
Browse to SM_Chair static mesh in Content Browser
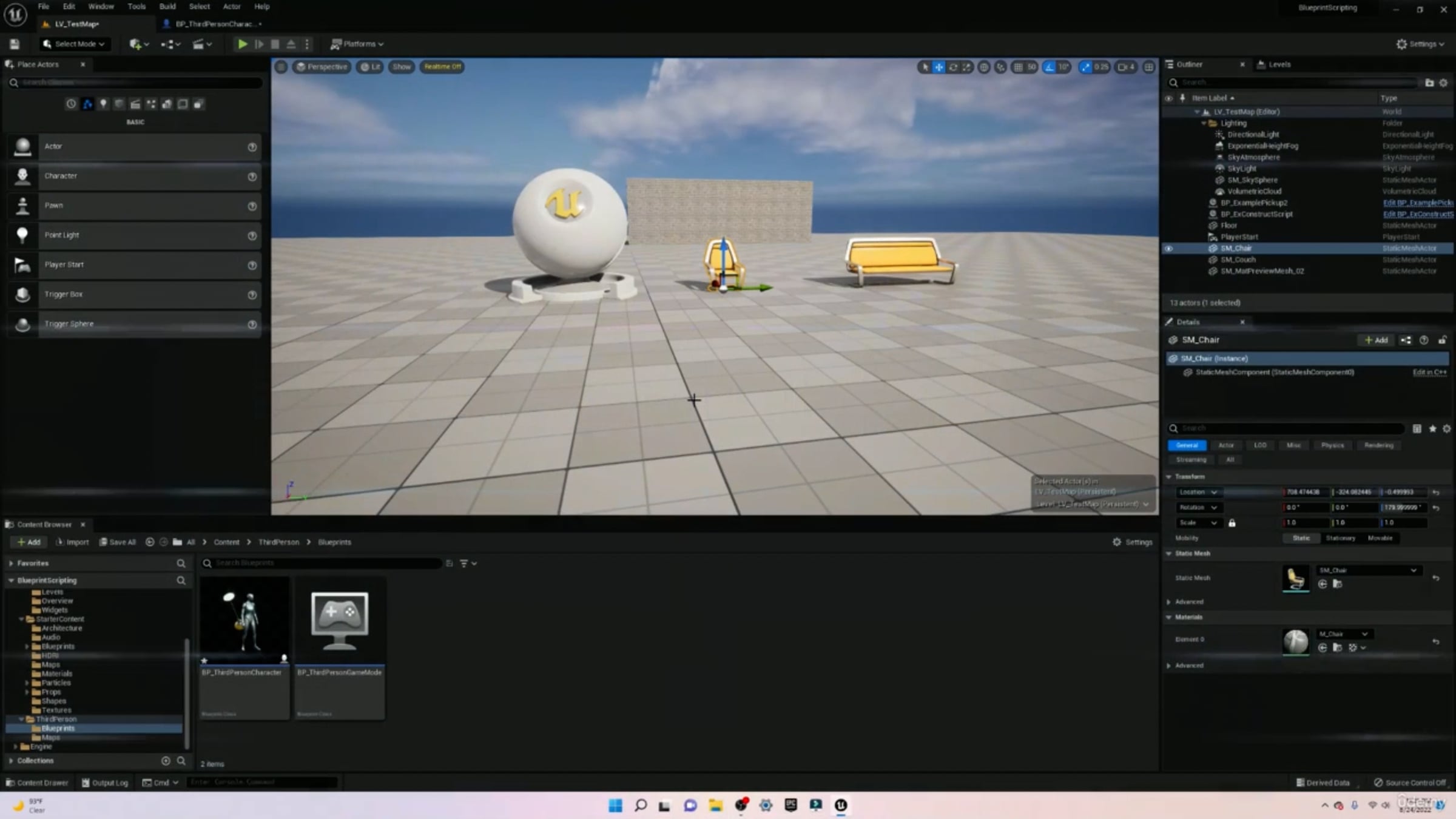(1337, 584)
